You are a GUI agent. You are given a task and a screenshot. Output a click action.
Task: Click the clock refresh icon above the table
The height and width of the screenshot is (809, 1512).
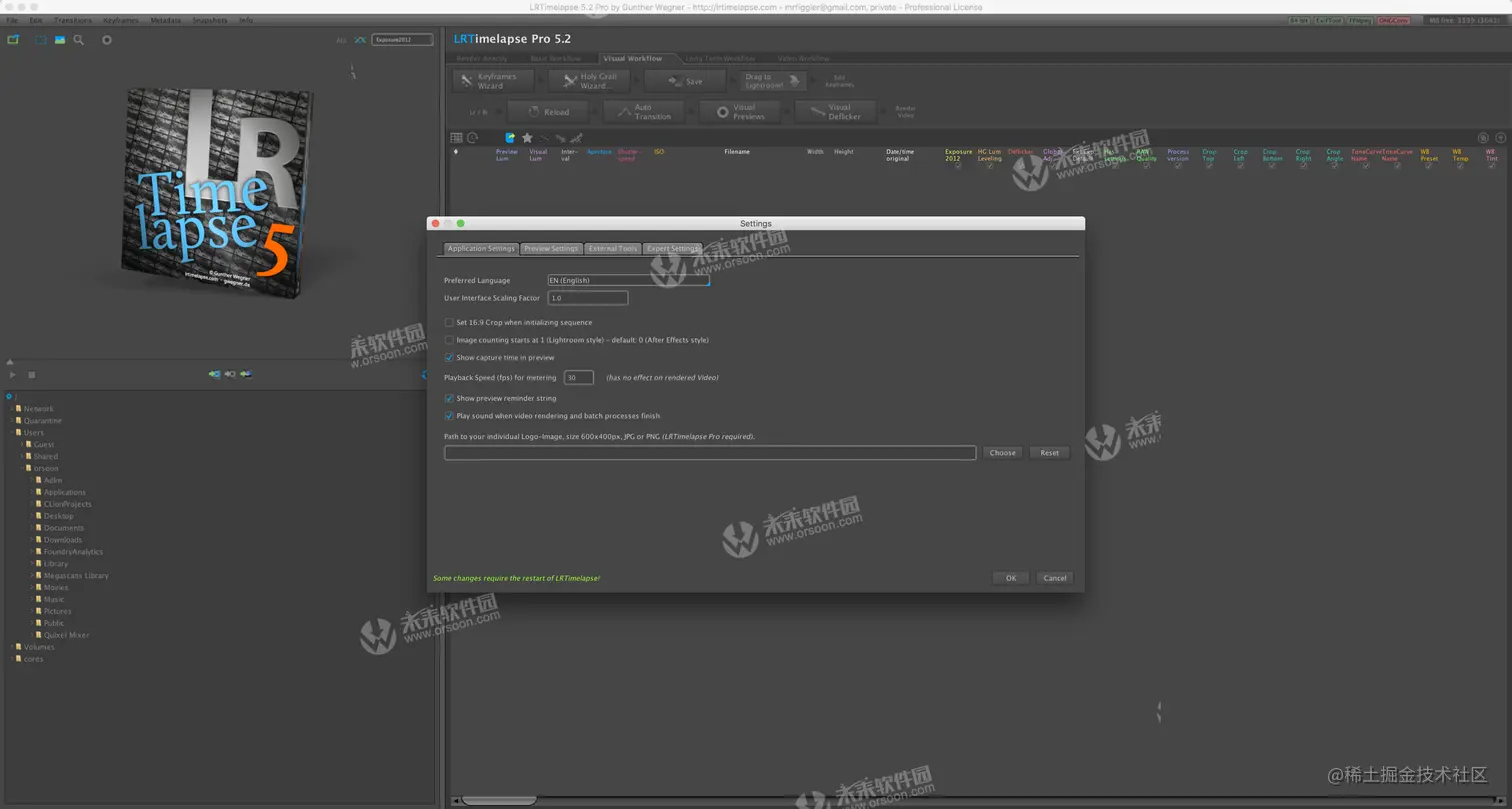pos(473,138)
